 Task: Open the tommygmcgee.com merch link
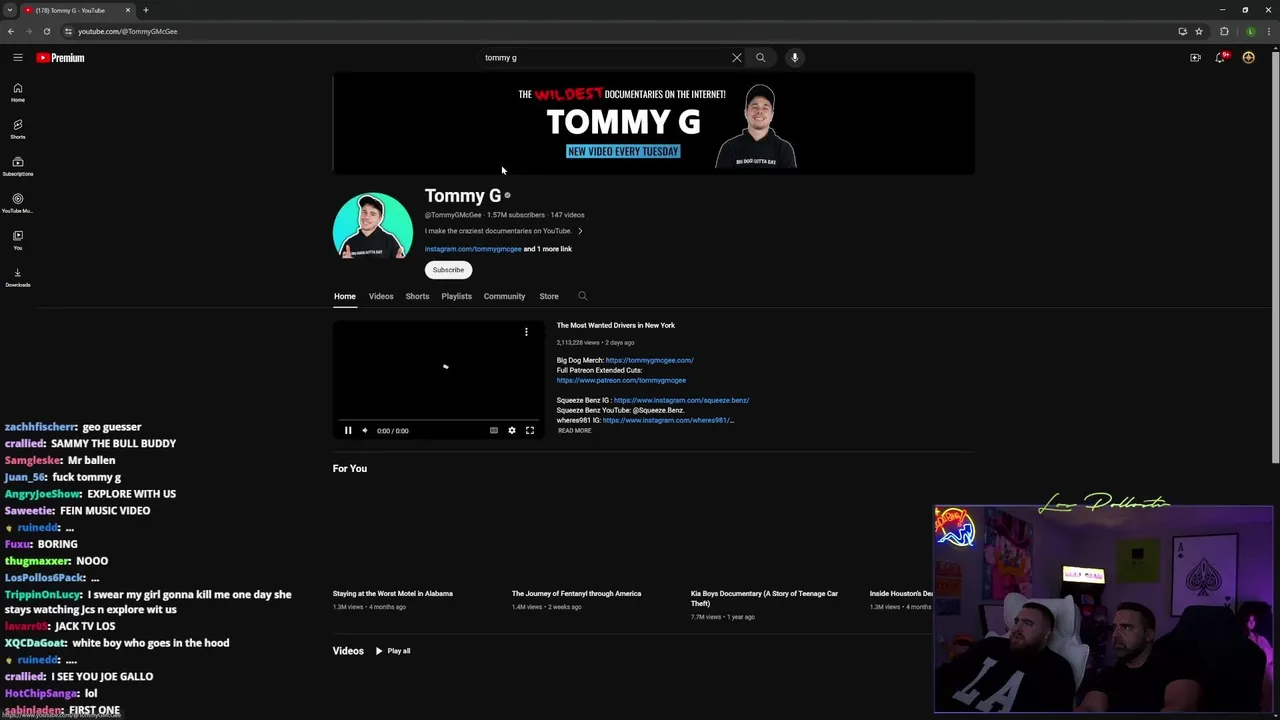point(649,360)
